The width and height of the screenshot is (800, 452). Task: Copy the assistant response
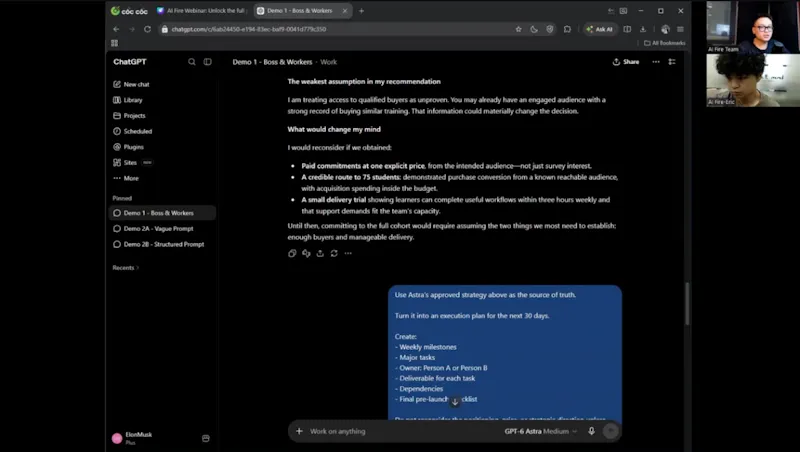pyautogui.click(x=292, y=254)
